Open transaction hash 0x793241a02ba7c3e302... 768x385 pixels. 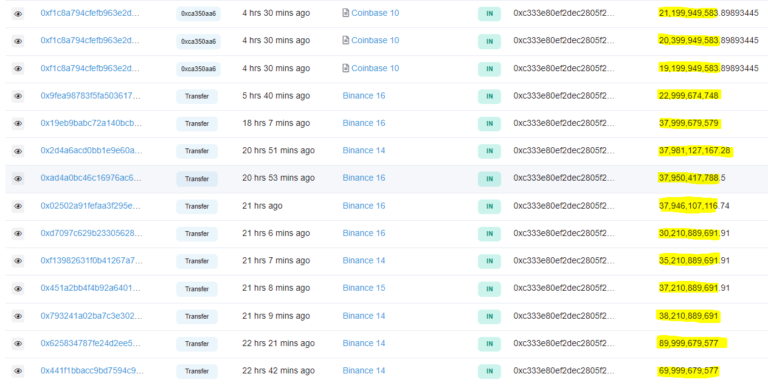(x=91, y=316)
